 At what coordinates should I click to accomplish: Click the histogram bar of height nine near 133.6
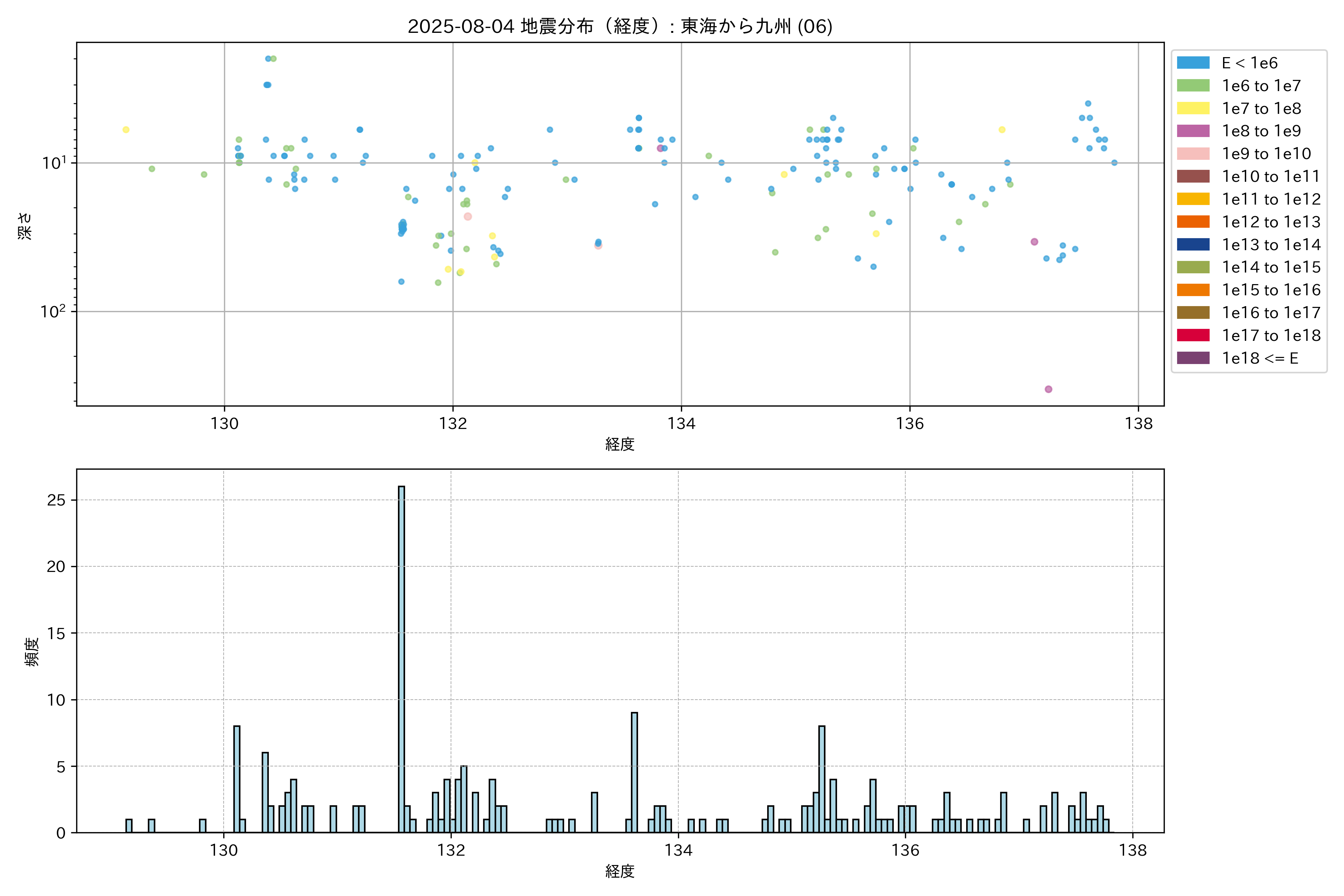[x=634, y=771]
